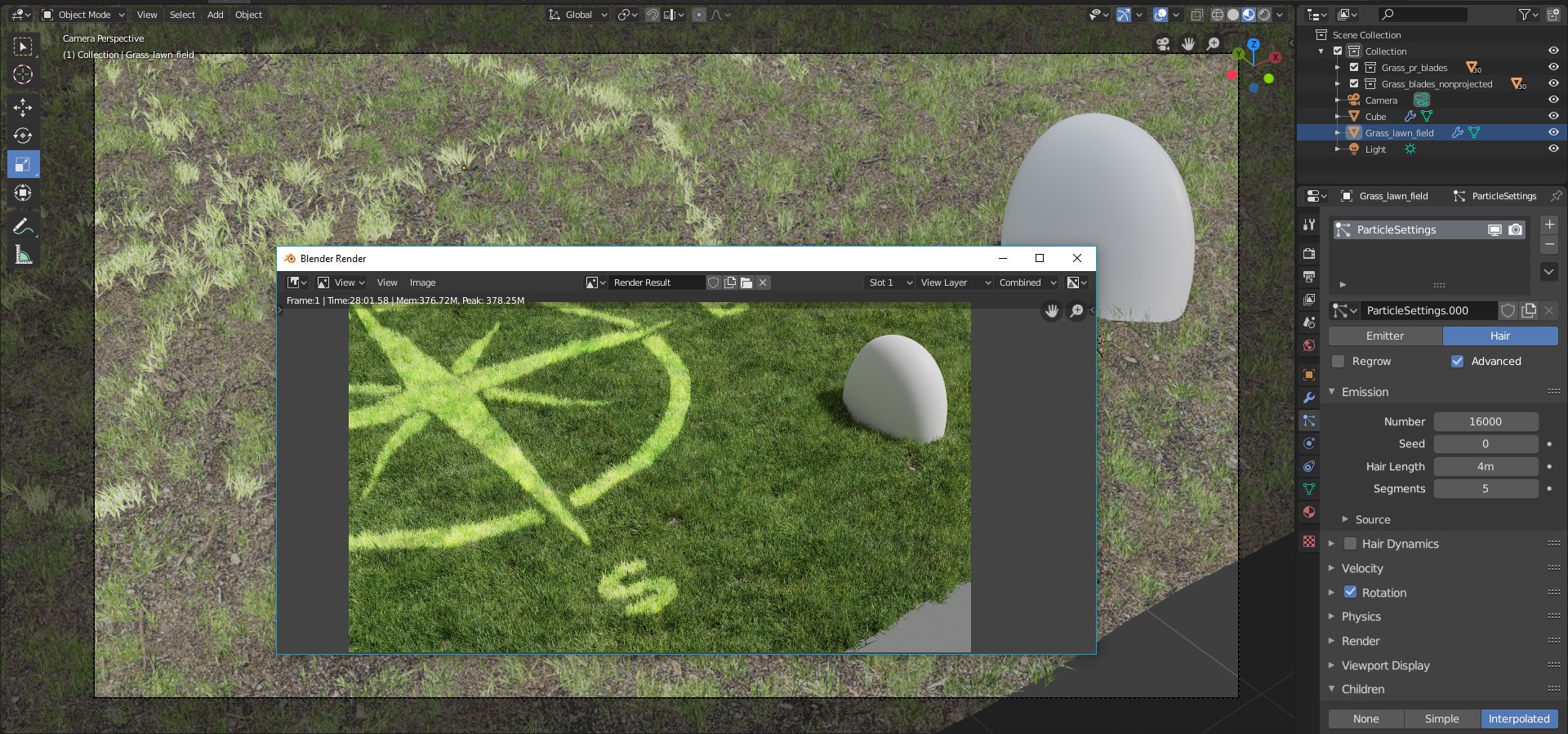1568x734 pixels.
Task: Open the Object Constraints properties tab
Action: coord(1309,466)
